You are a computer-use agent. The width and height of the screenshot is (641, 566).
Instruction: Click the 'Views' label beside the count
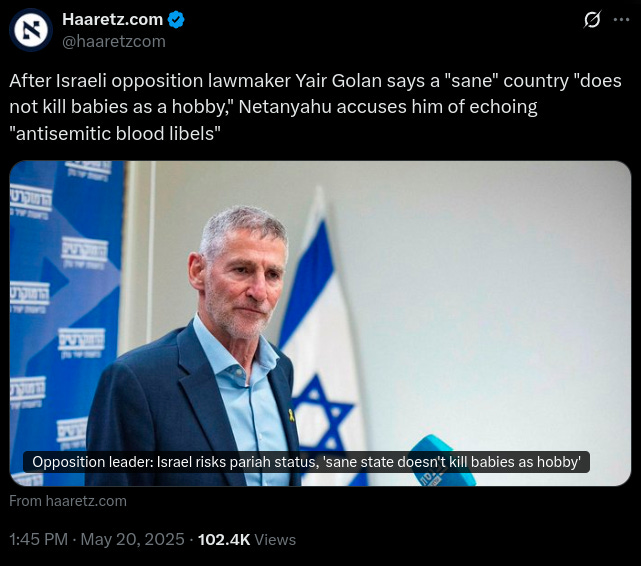[275, 540]
